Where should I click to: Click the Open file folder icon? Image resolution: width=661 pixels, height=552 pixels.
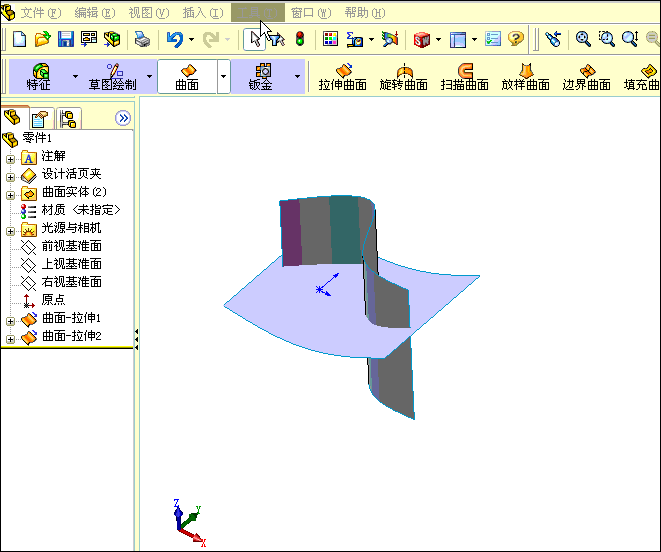[x=43, y=39]
